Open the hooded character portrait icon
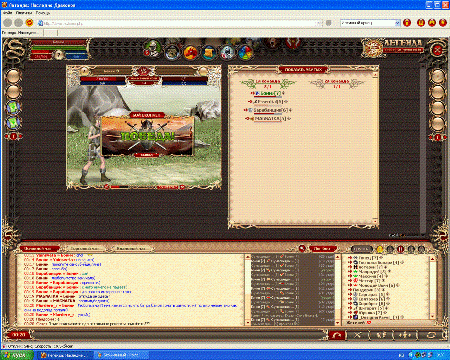The image size is (450, 360). point(172,52)
